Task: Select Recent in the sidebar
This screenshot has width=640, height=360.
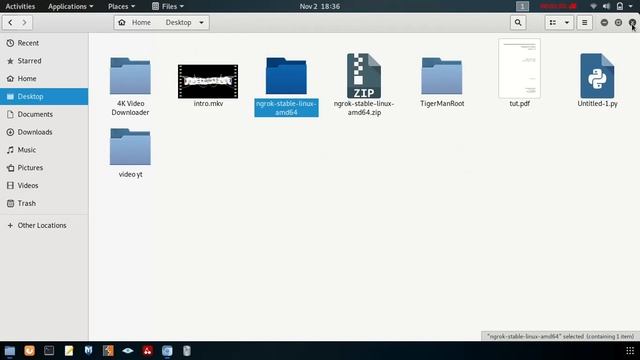Action: click(x=44, y=43)
